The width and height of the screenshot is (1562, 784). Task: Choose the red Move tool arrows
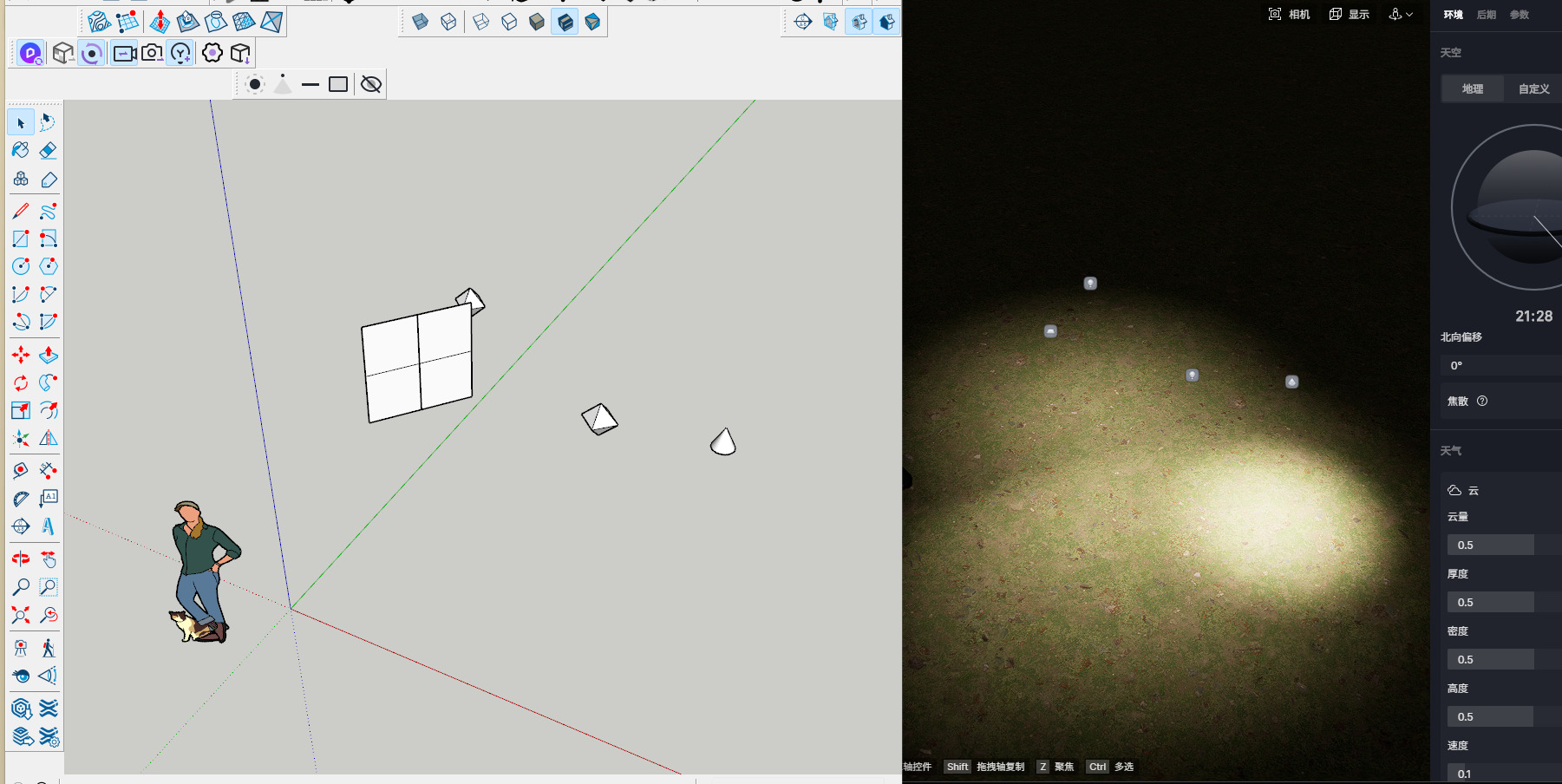(21, 355)
